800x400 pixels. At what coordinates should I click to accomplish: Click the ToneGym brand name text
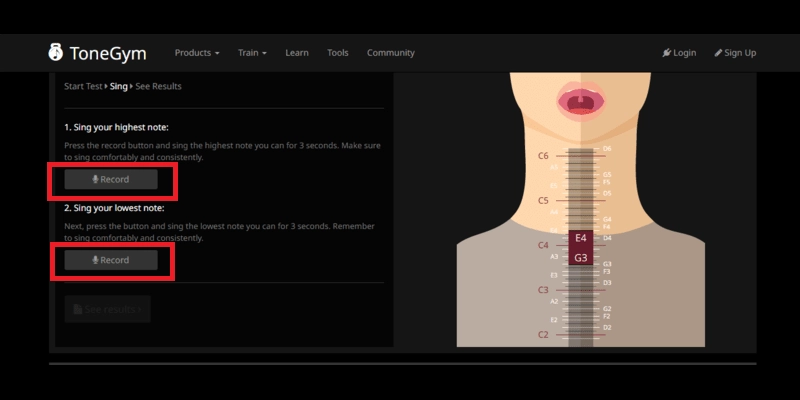tap(108, 53)
